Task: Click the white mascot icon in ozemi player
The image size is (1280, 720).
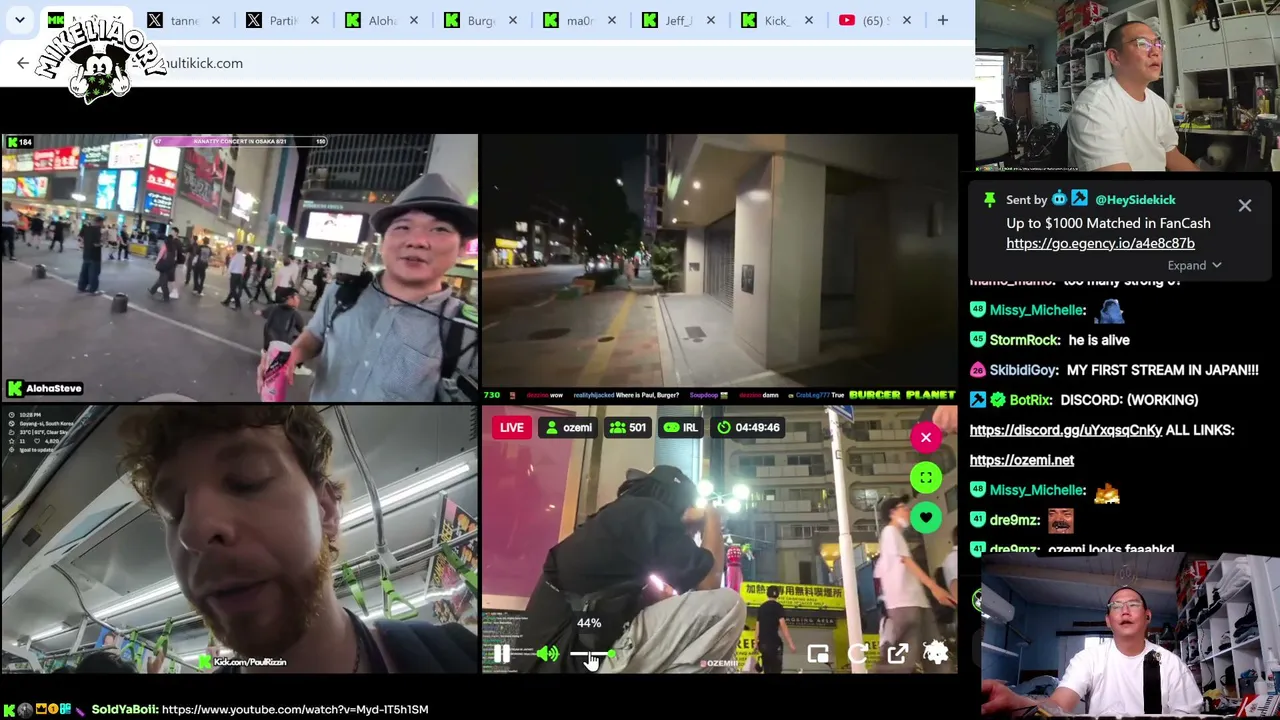Action: tap(936, 653)
